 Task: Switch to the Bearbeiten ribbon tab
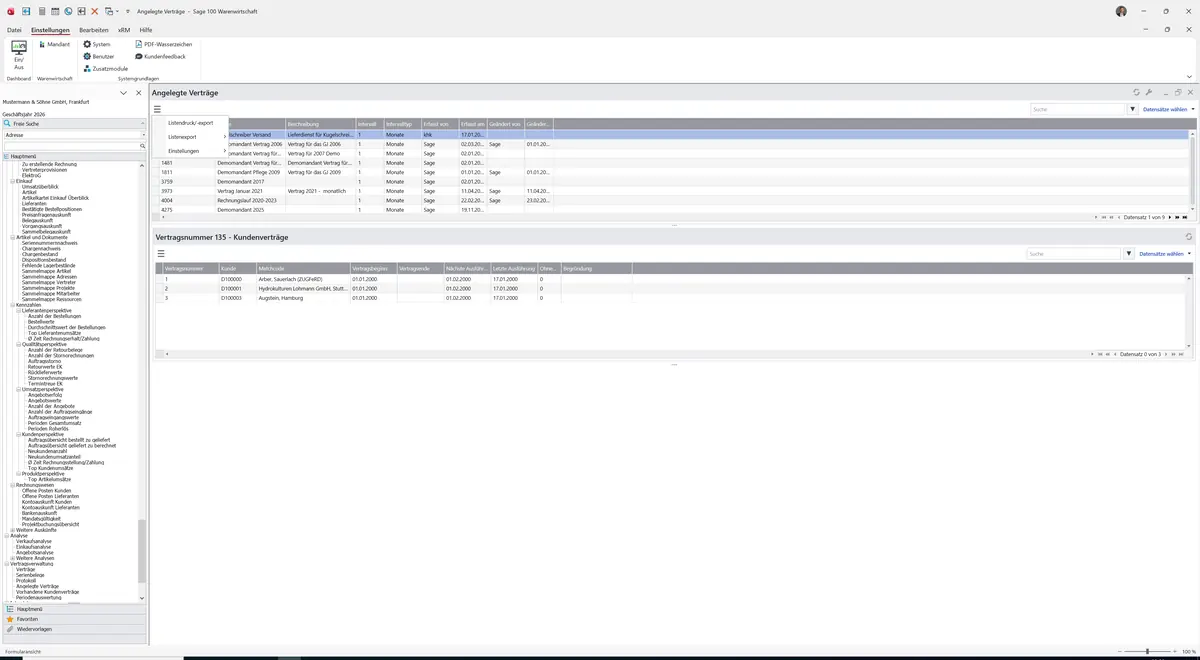tap(94, 30)
